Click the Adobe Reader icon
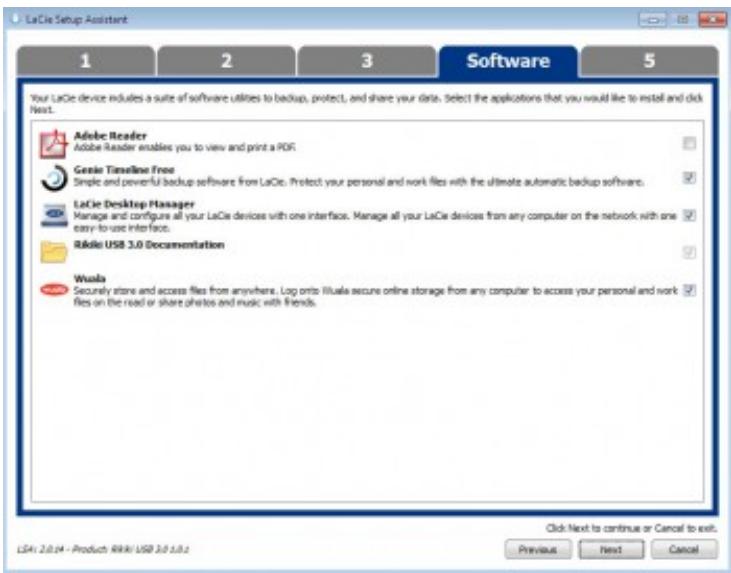 point(53,144)
